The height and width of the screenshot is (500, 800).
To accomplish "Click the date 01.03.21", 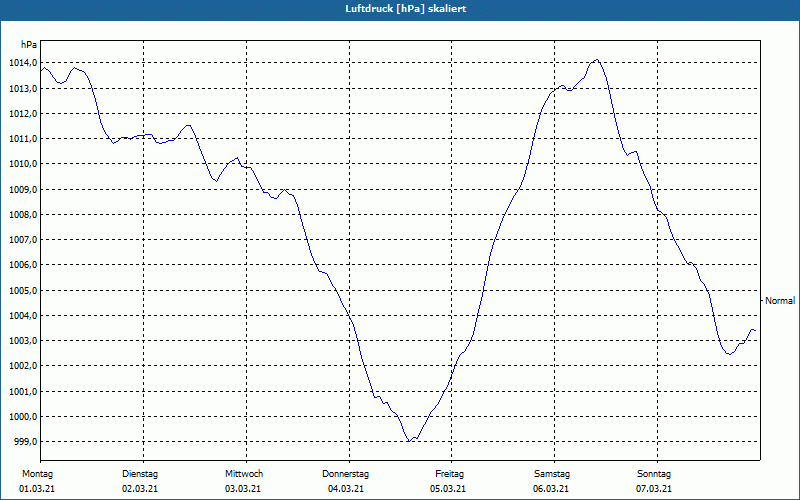I will point(37,489).
